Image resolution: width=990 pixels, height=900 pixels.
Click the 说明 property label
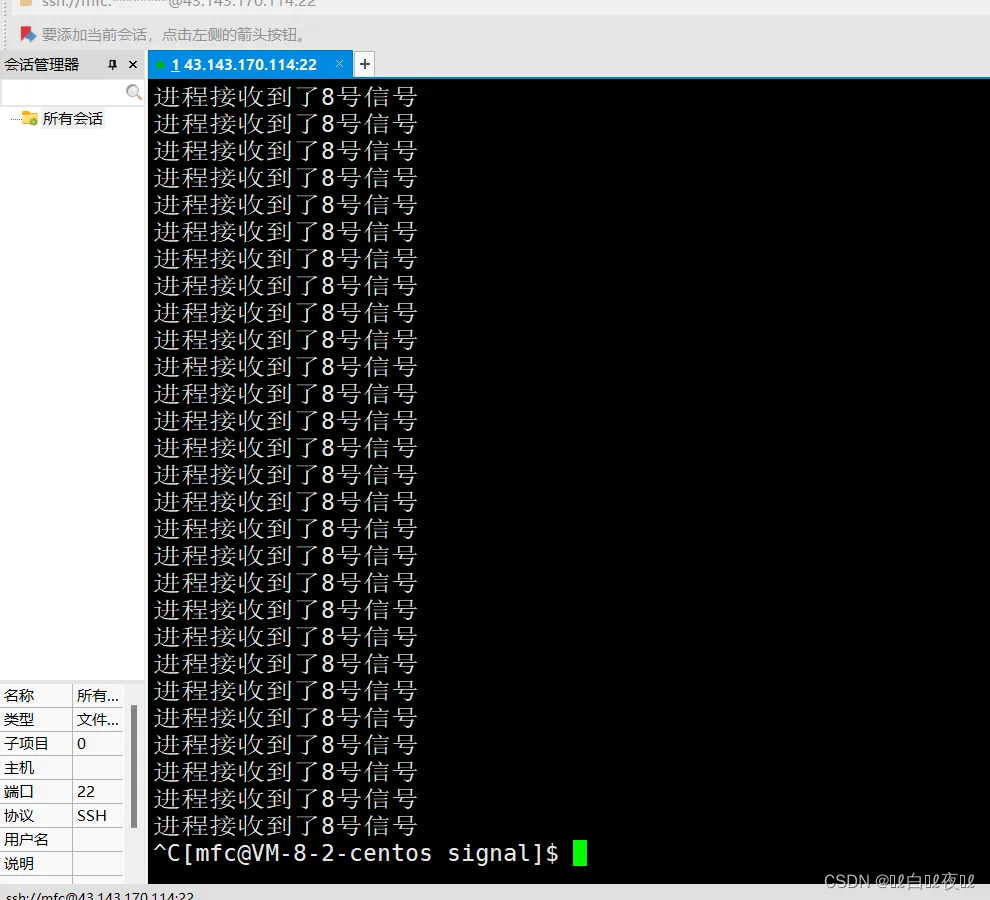(19, 863)
